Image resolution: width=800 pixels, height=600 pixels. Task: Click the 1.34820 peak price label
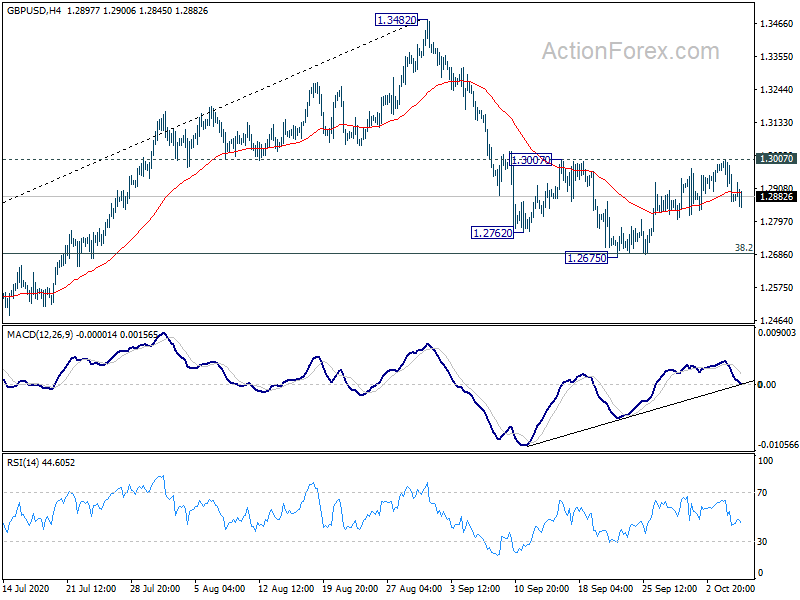click(x=396, y=20)
